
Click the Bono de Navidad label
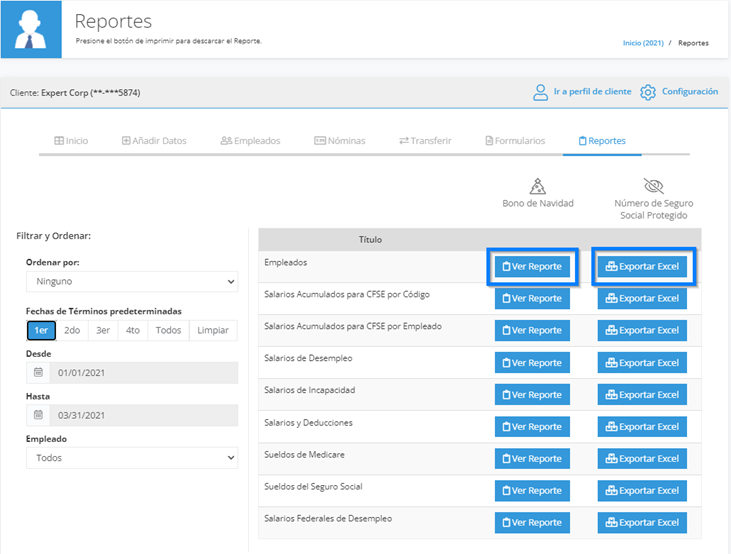[x=538, y=203]
